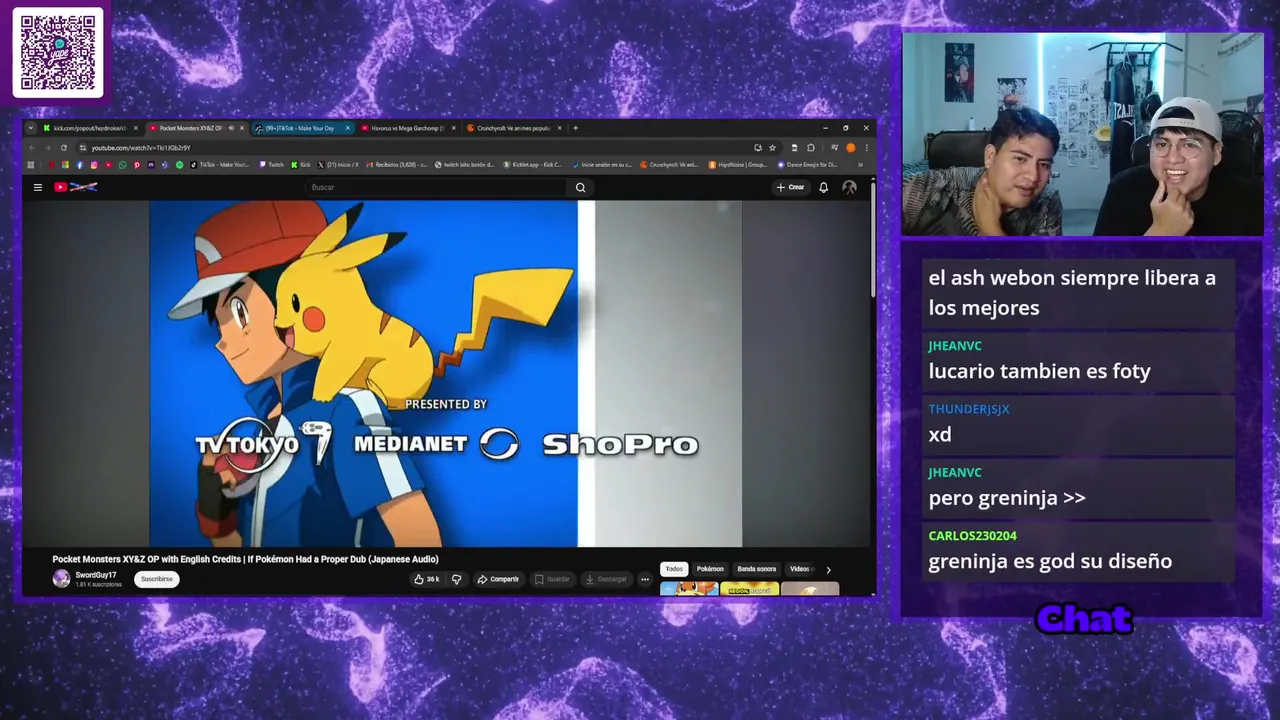Select the Todos filter chip

coord(674,569)
